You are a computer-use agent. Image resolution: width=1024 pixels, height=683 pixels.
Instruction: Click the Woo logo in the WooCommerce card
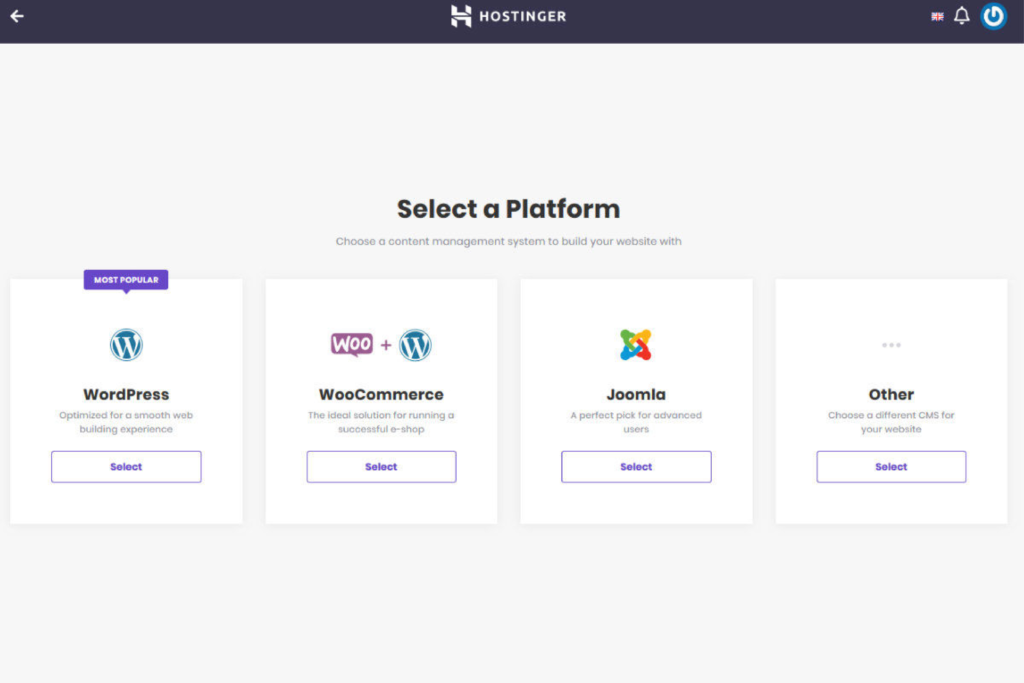coord(351,344)
